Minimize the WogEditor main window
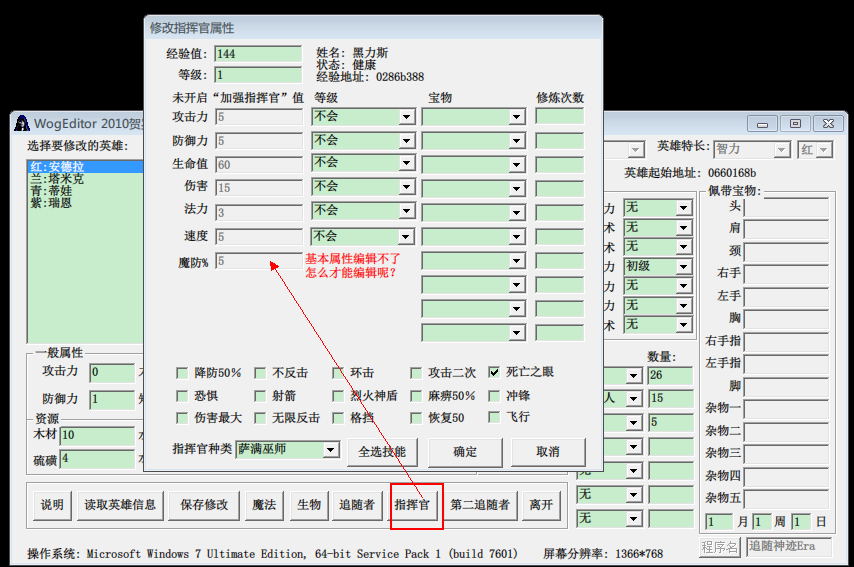Screen dimensions: 854x567 762,124
